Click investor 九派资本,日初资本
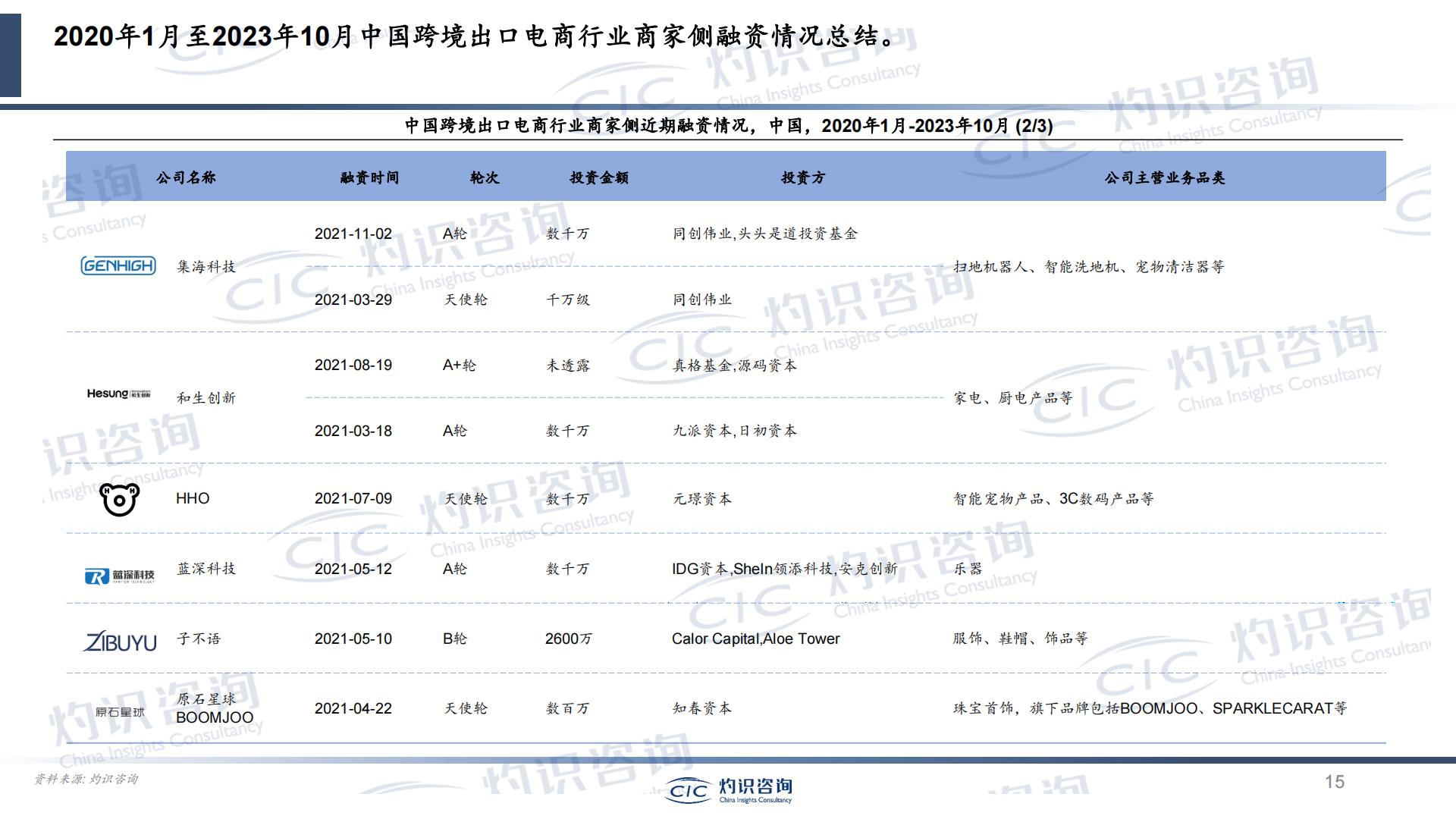Screen dimensions: 1456x819 click(735, 431)
